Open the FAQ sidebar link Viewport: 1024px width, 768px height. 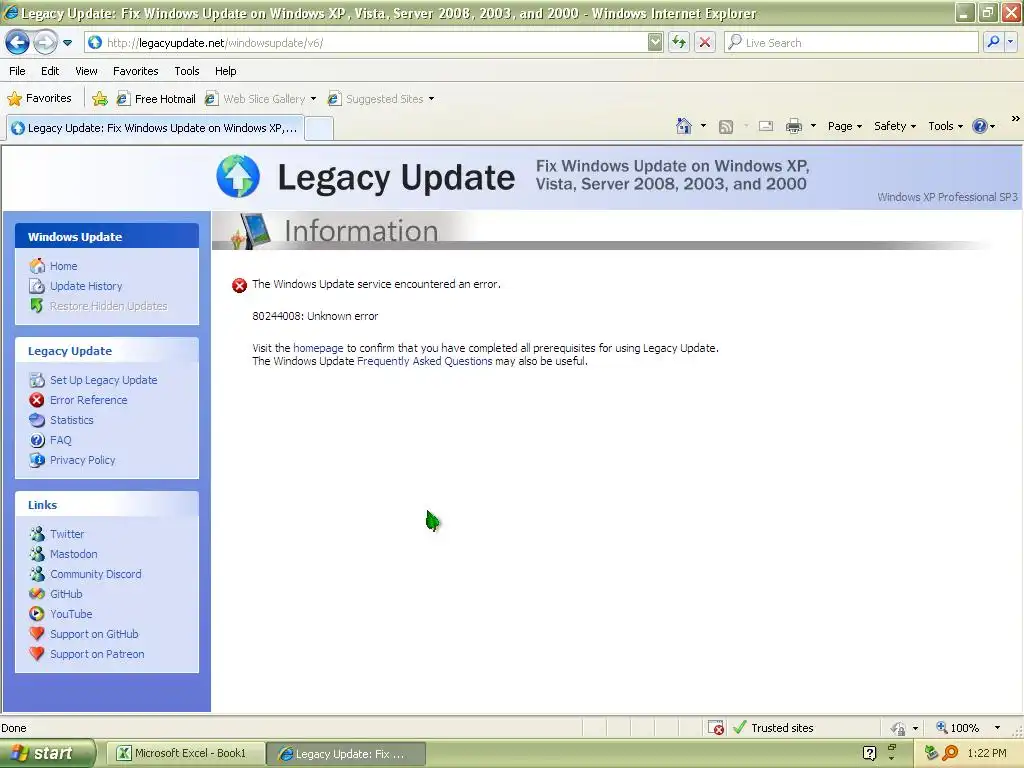coord(60,440)
